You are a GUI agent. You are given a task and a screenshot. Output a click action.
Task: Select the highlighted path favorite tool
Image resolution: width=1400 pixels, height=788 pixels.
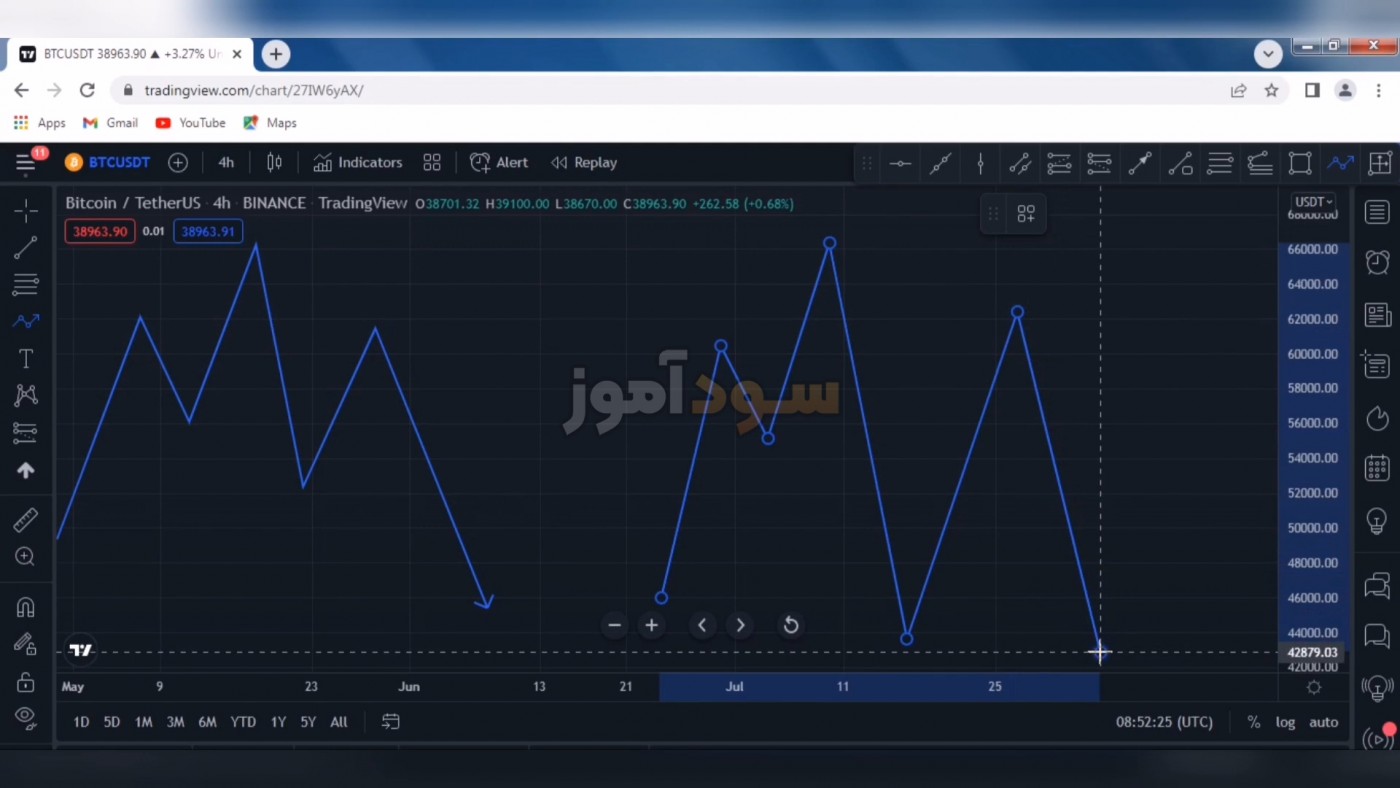coord(1340,163)
